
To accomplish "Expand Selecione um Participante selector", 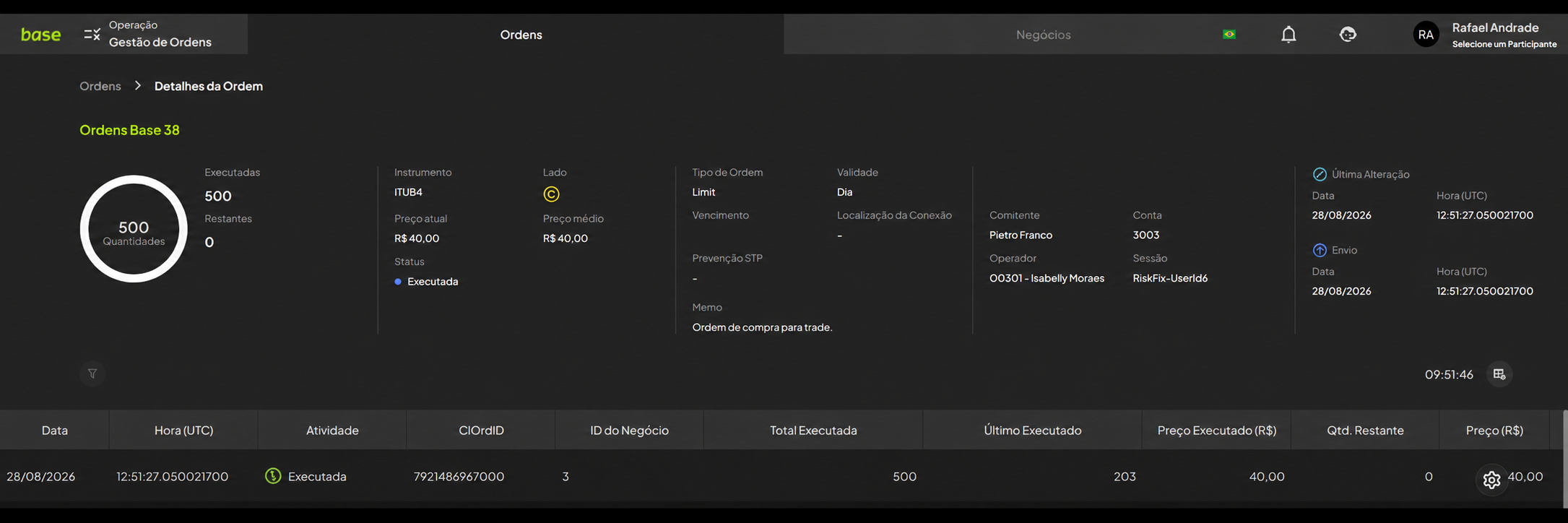I will (1504, 44).
